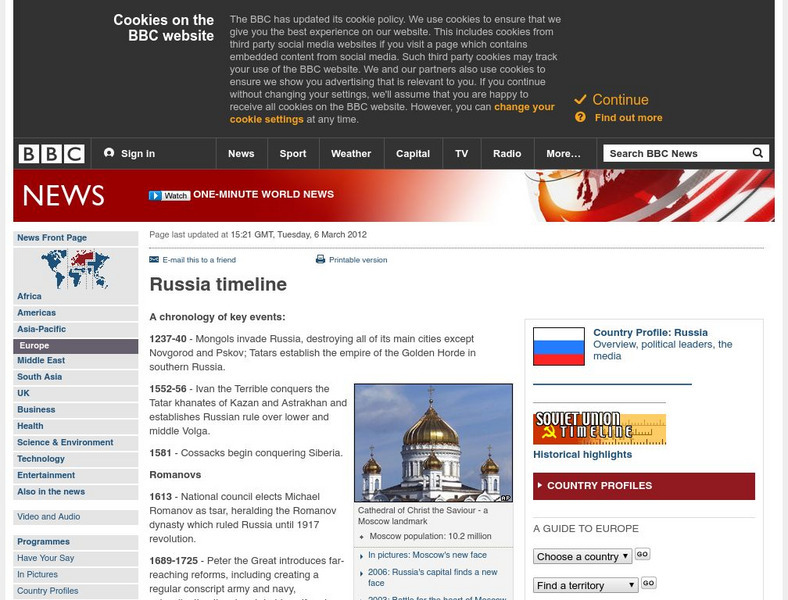Select UK in the sidebar
788x600 pixels.
(75, 393)
